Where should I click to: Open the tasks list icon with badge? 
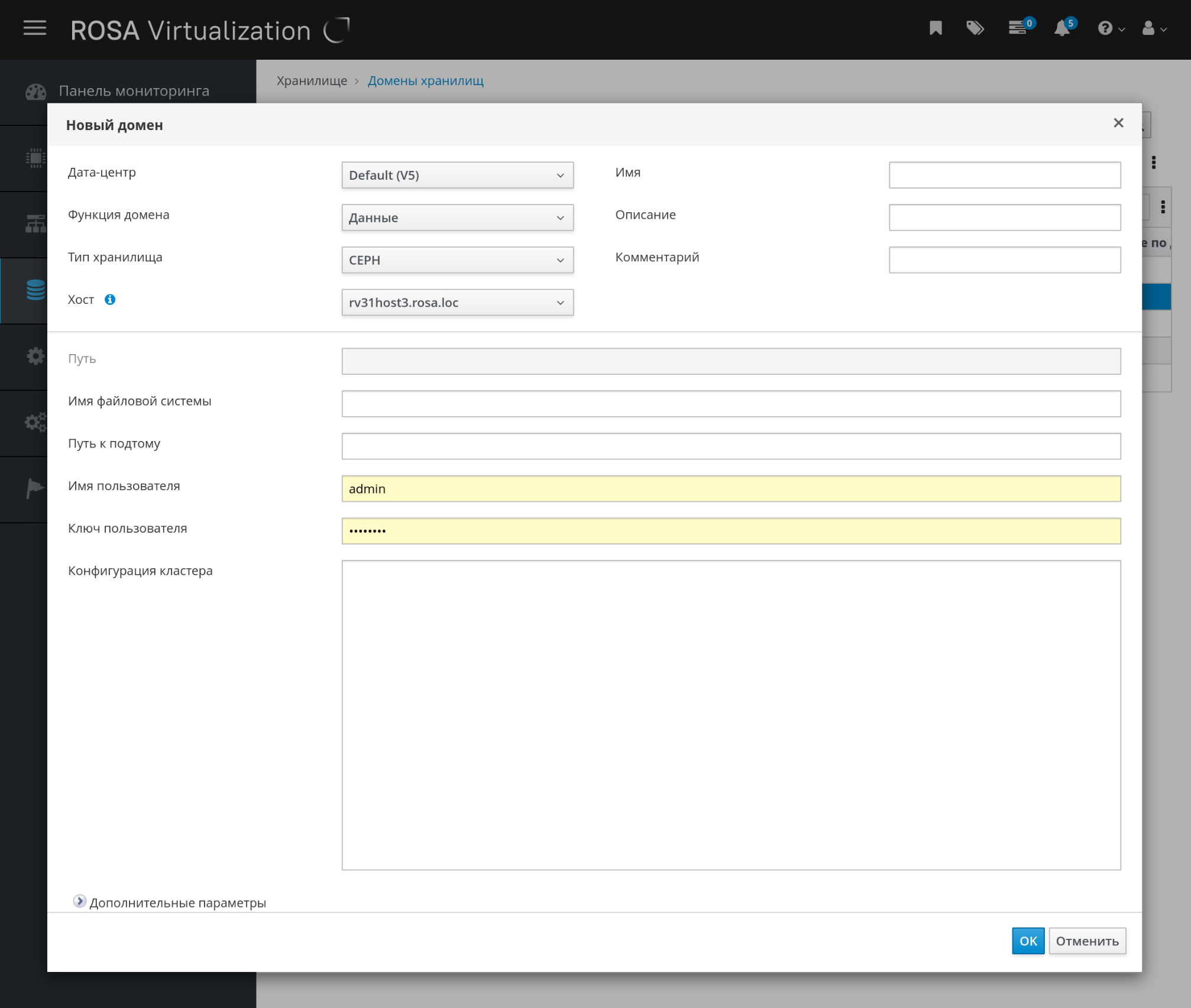click(1018, 28)
